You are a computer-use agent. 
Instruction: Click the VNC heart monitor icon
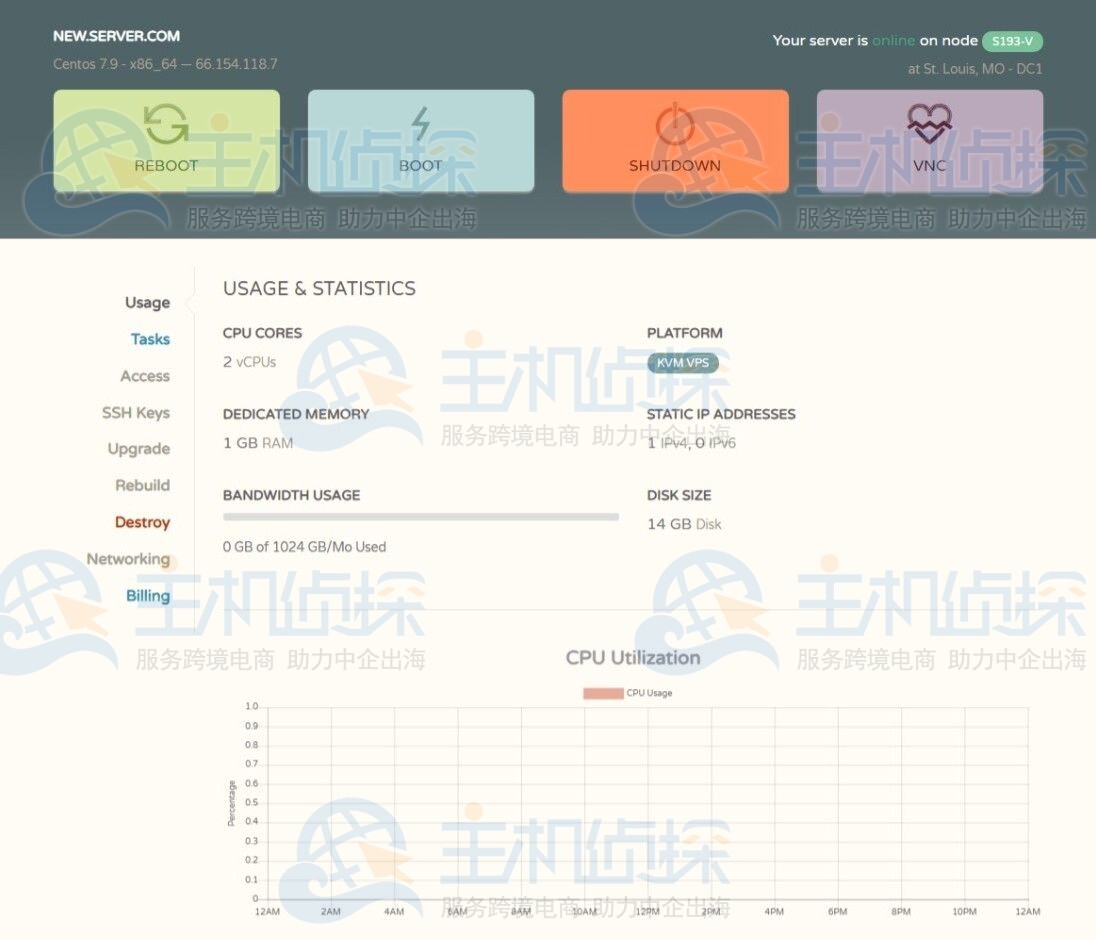click(x=929, y=124)
